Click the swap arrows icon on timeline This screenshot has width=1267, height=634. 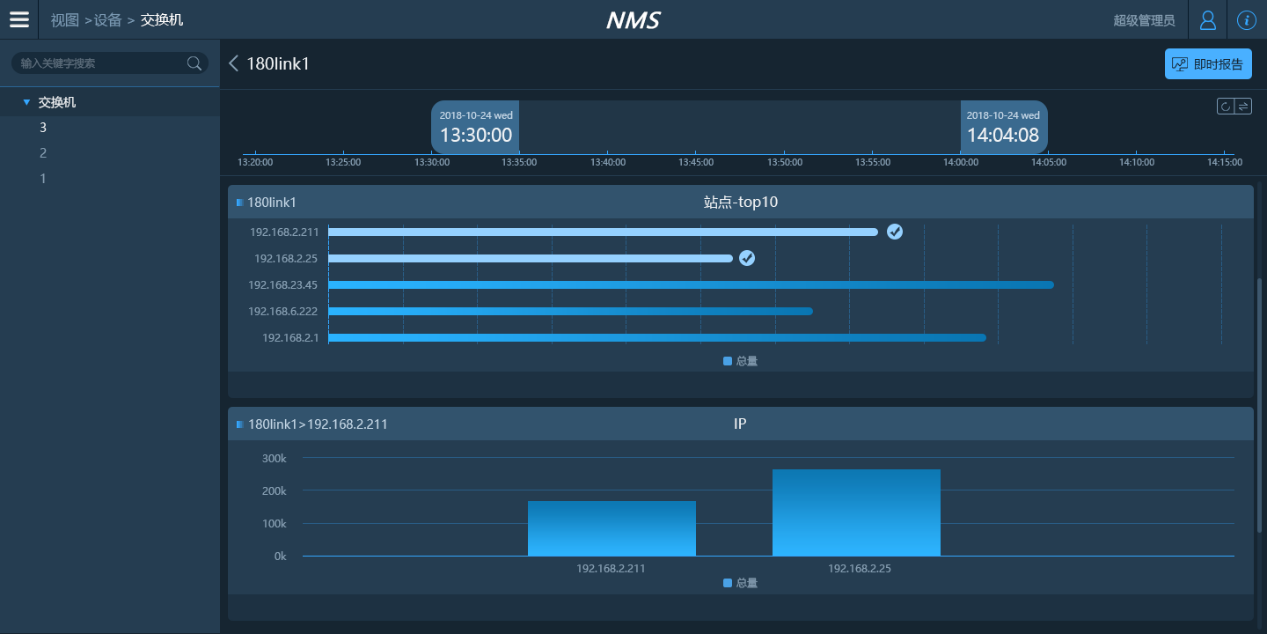(x=1243, y=106)
